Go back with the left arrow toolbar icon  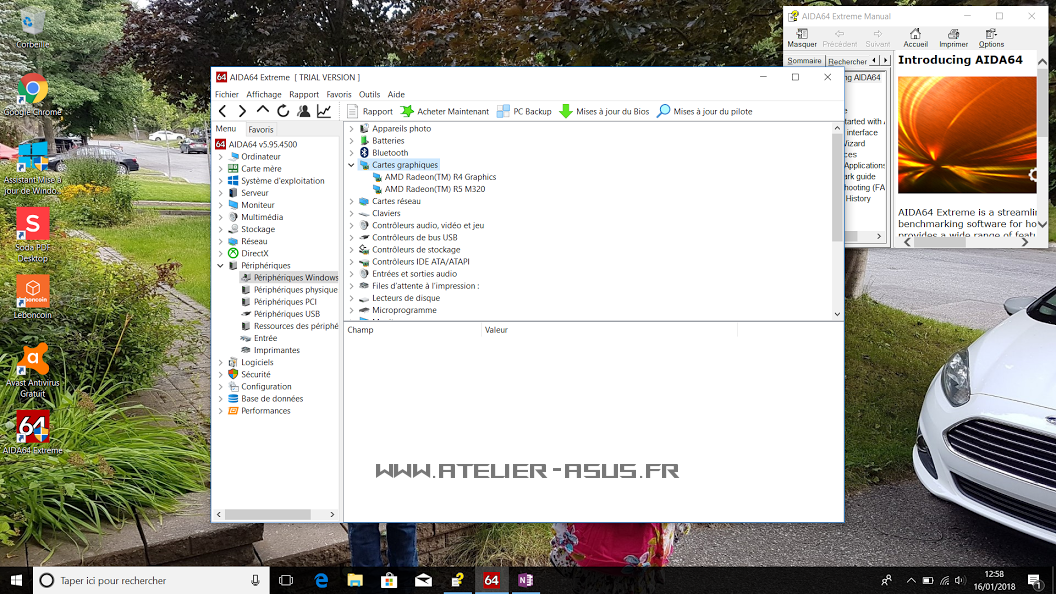(223, 111)
